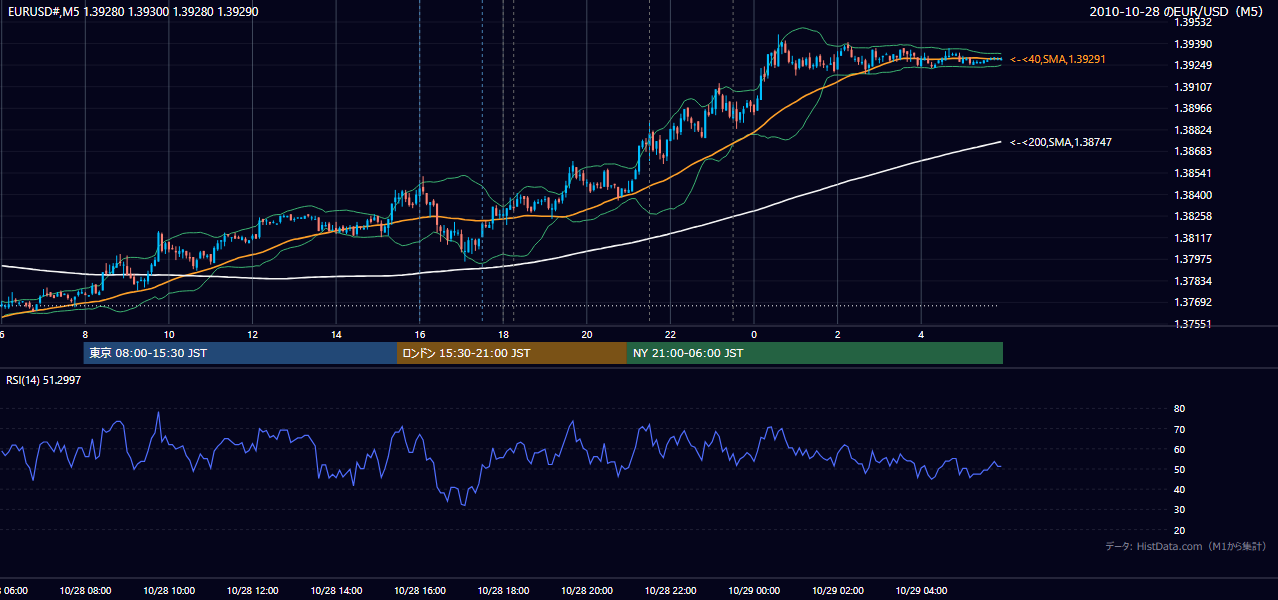
Task: Click RSI scale value 20
Action: 1179,530
